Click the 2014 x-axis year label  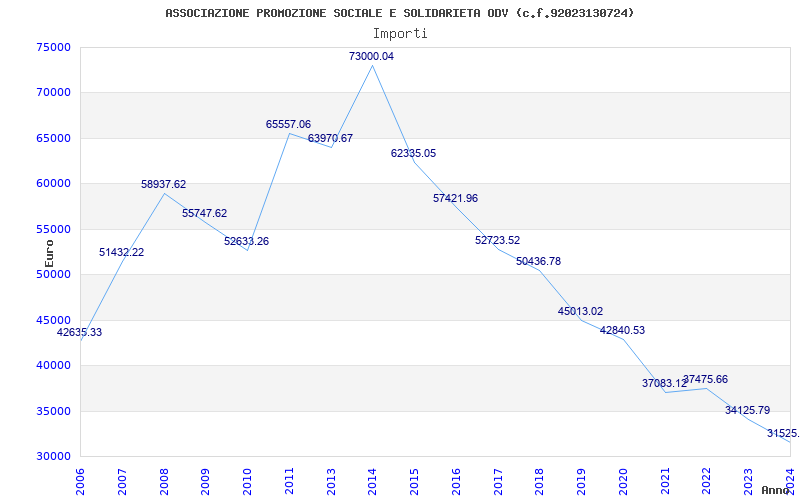(x=372, y=482)
